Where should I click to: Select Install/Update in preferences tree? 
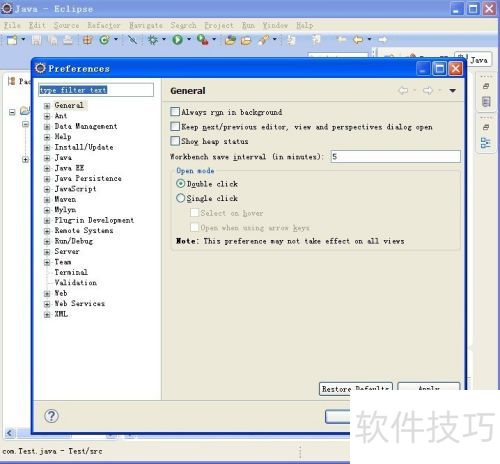coord(84,147)
